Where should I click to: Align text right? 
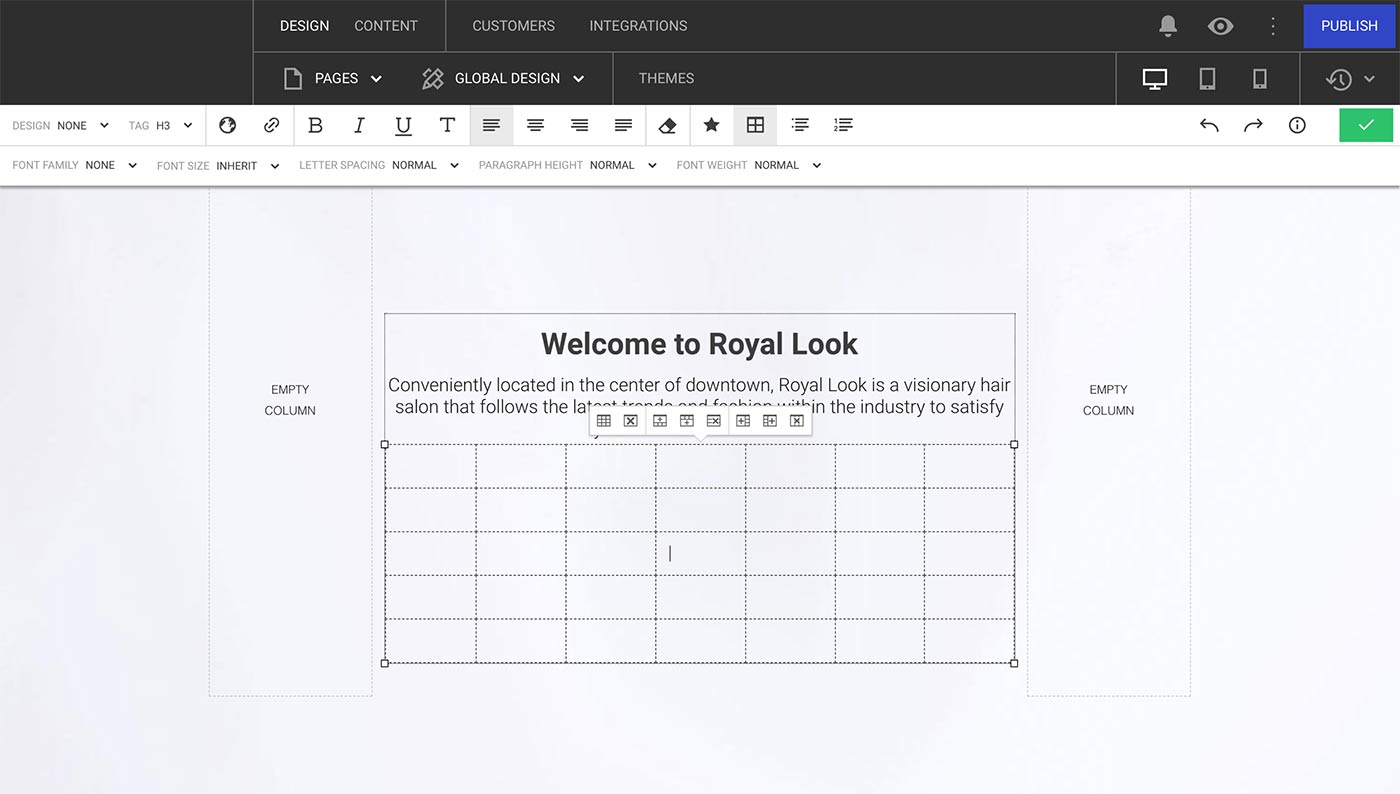coord(579,125)
